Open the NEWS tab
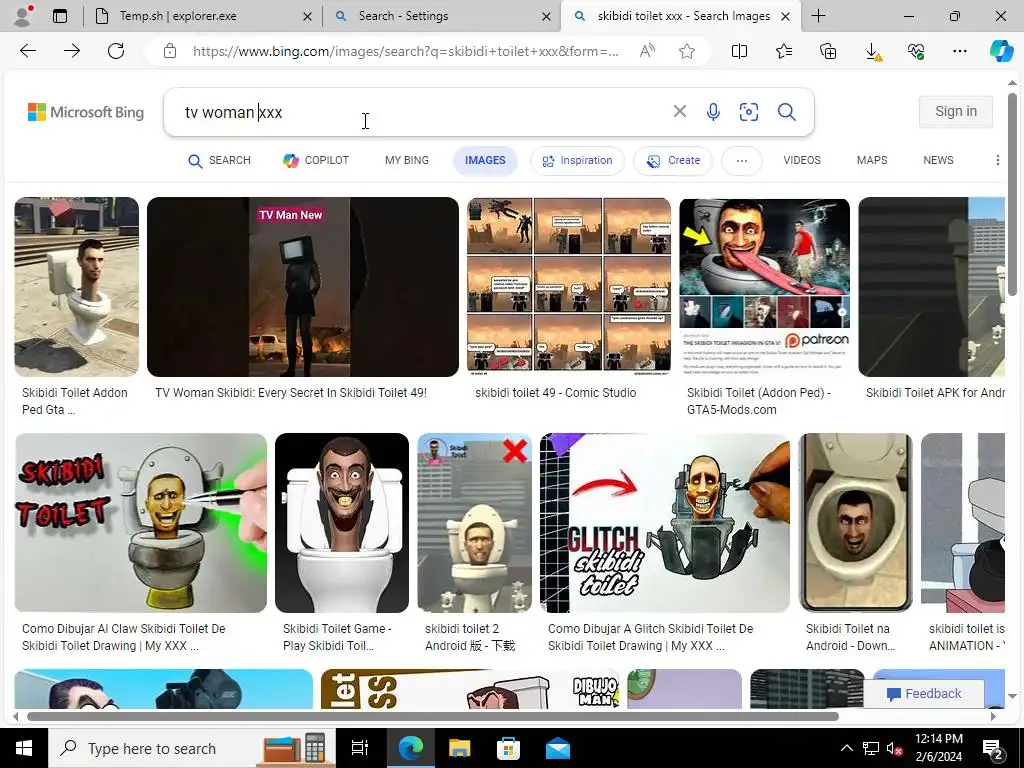This screenshot has width=1024, height=768. click(938, 160)
